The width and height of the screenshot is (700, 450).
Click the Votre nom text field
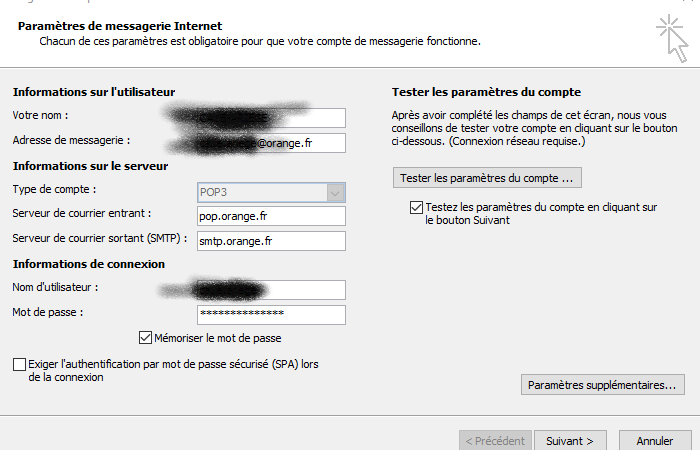[271, 118]
